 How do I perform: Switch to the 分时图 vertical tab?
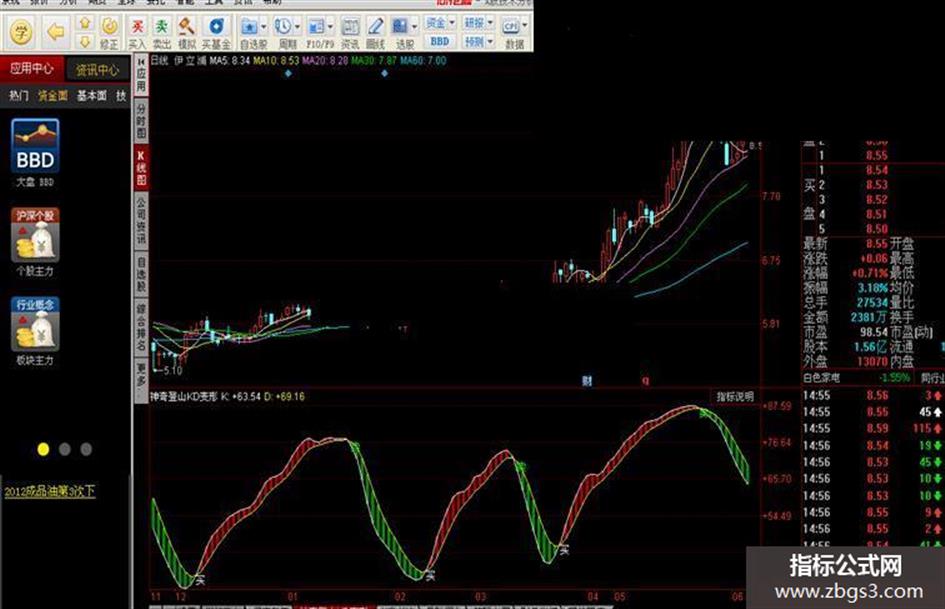click(x=141, y=120)
